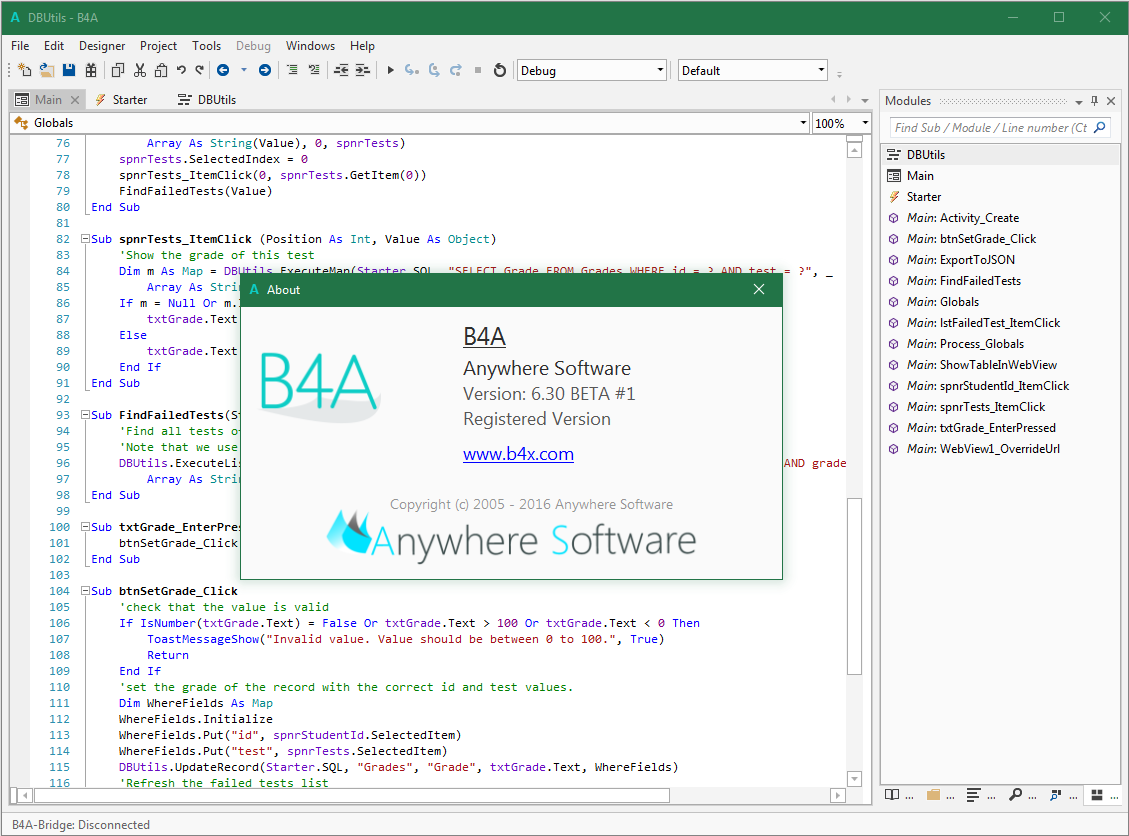Viewport: 1129px width, 836px height.
Task: Go to Main: WebView1_OverrideUrl sub
Action: pos(1000,449)
